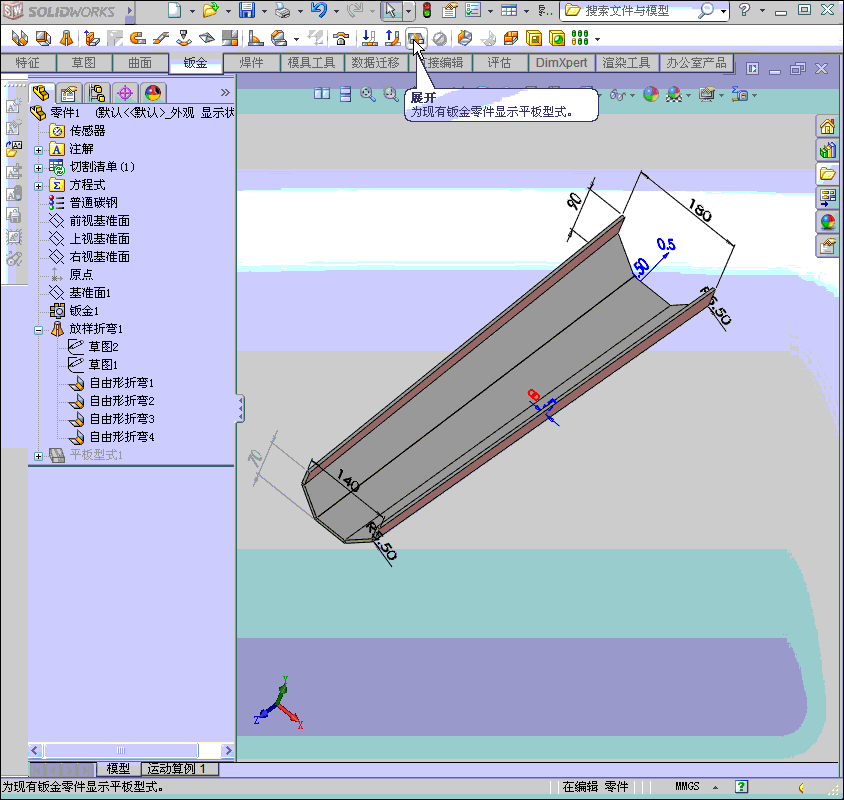The image size is (844, 800).
Task: Click the Flatten sheet metal icon
Action: [416, 38]
